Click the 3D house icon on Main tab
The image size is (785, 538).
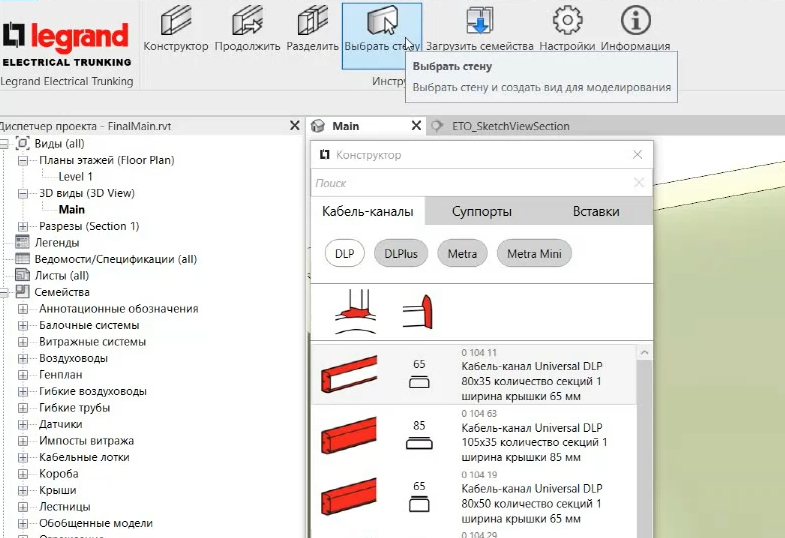(318, 126)
